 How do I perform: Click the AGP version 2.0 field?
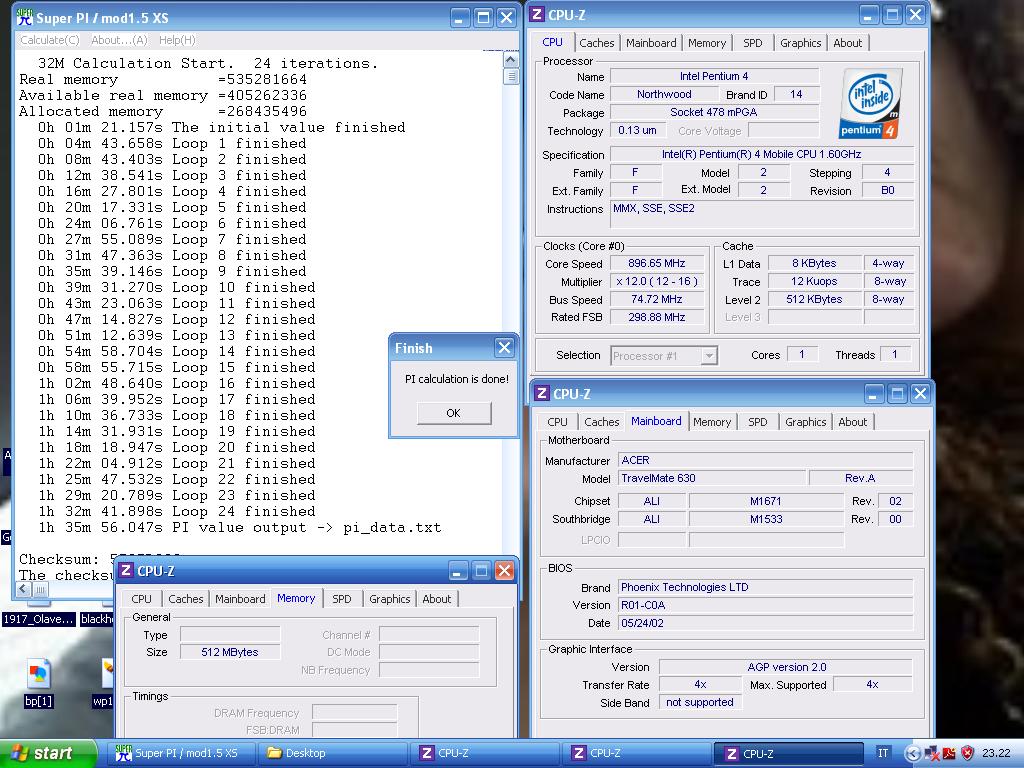click(786, 667)
